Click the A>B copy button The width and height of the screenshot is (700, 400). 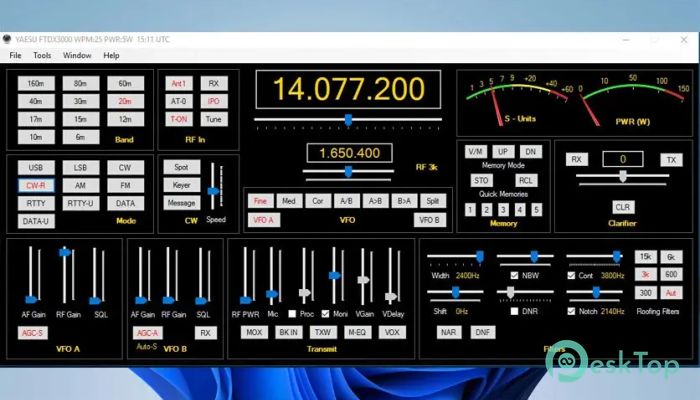pyautogui.click(x=375, y=201)
